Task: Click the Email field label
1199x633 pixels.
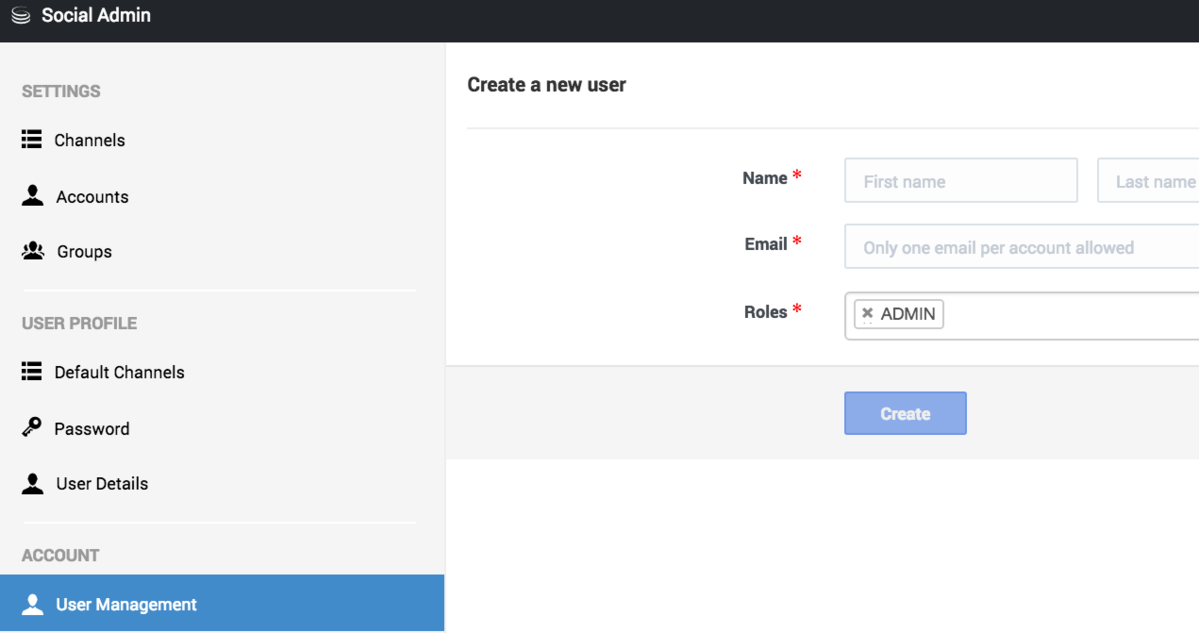Action: (x=765, y=244)
